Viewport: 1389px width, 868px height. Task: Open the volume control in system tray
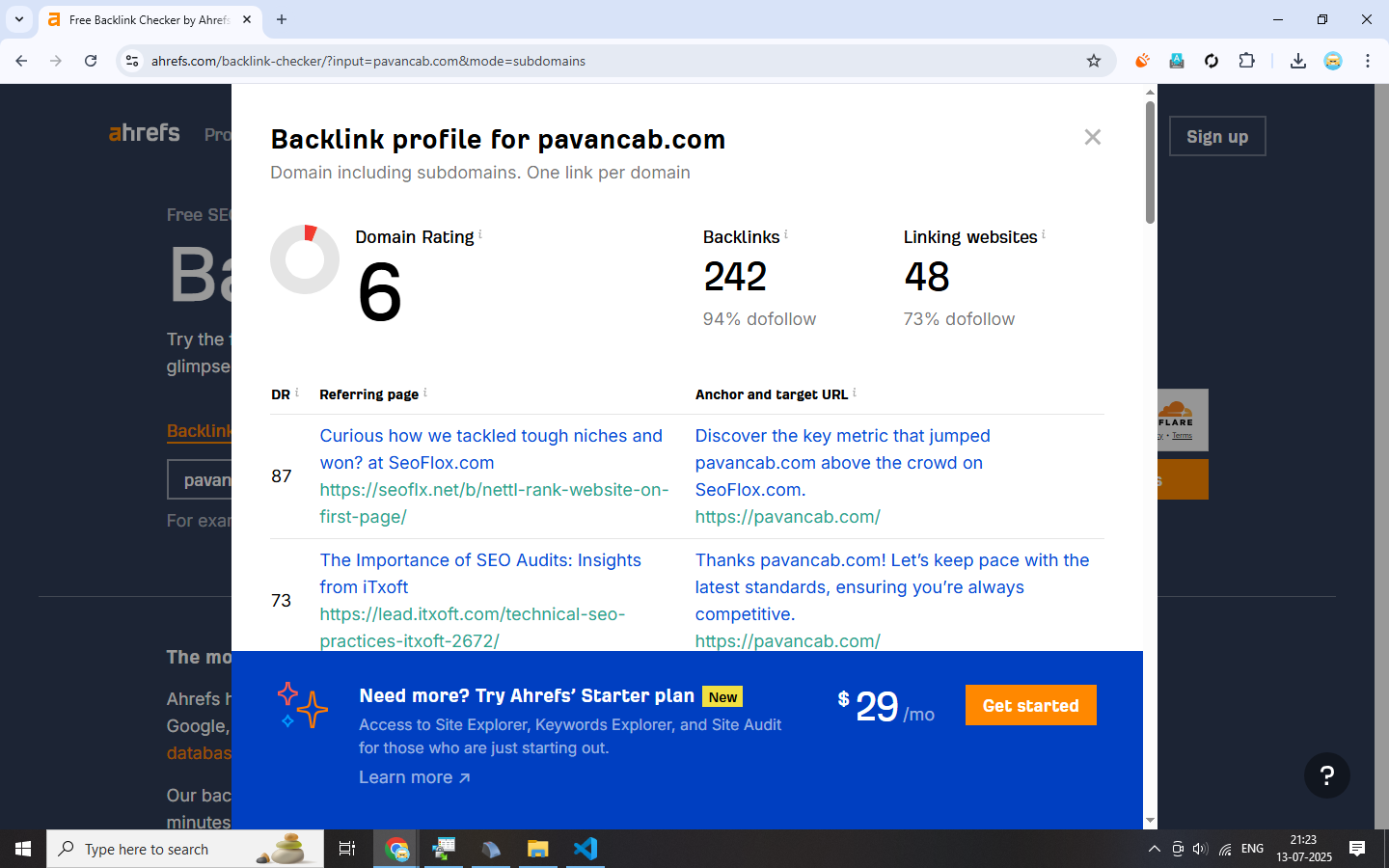point(1200,849)
